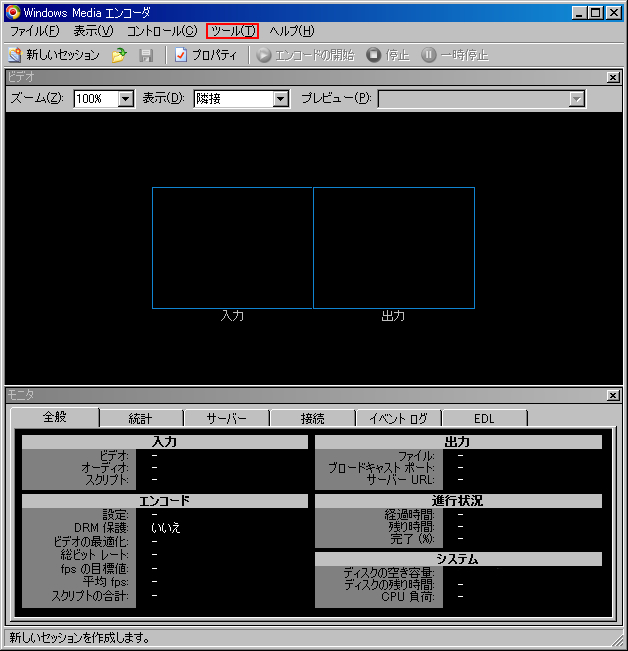Close the Monitor (モニタ) panel
Screen dimensions: 628x651
point(613,396)
